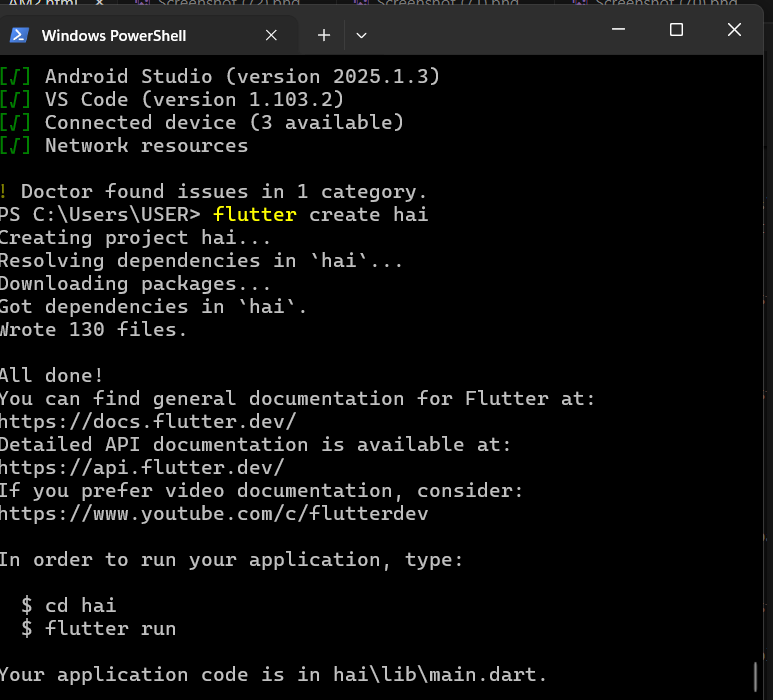Click green checkmark beside Android Studio
This screenshot has width=773, height=700.
15,76
